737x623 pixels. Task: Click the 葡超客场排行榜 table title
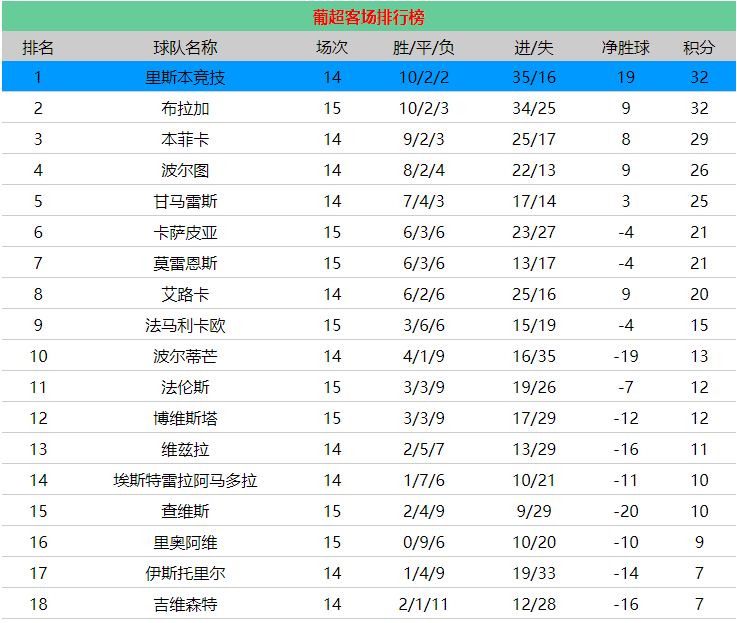pos(368,17)
